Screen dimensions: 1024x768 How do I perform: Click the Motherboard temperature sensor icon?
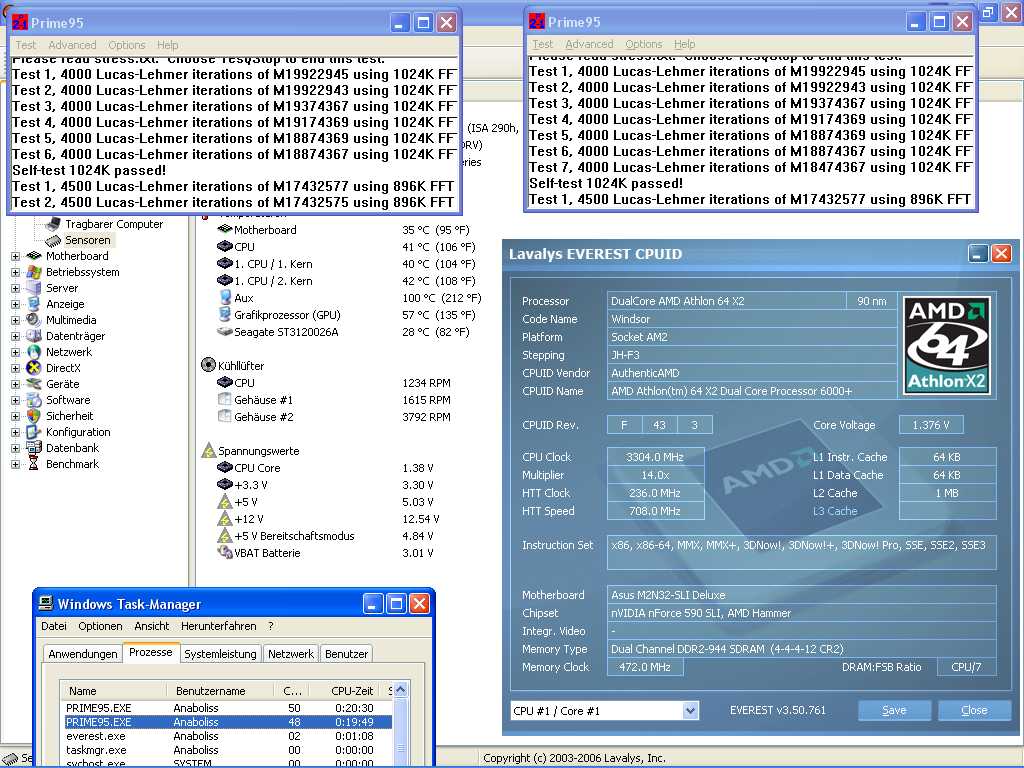[x=225, y=229]
